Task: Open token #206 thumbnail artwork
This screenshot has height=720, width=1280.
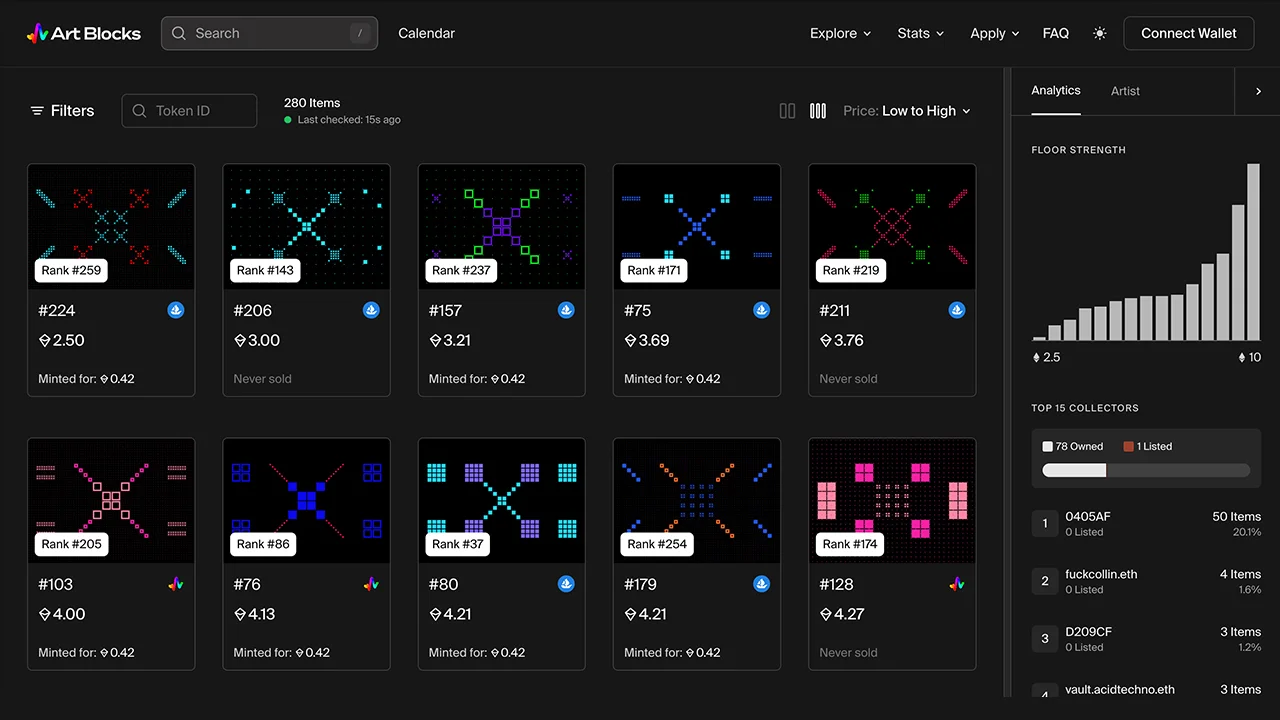Action: coord(306,227)
